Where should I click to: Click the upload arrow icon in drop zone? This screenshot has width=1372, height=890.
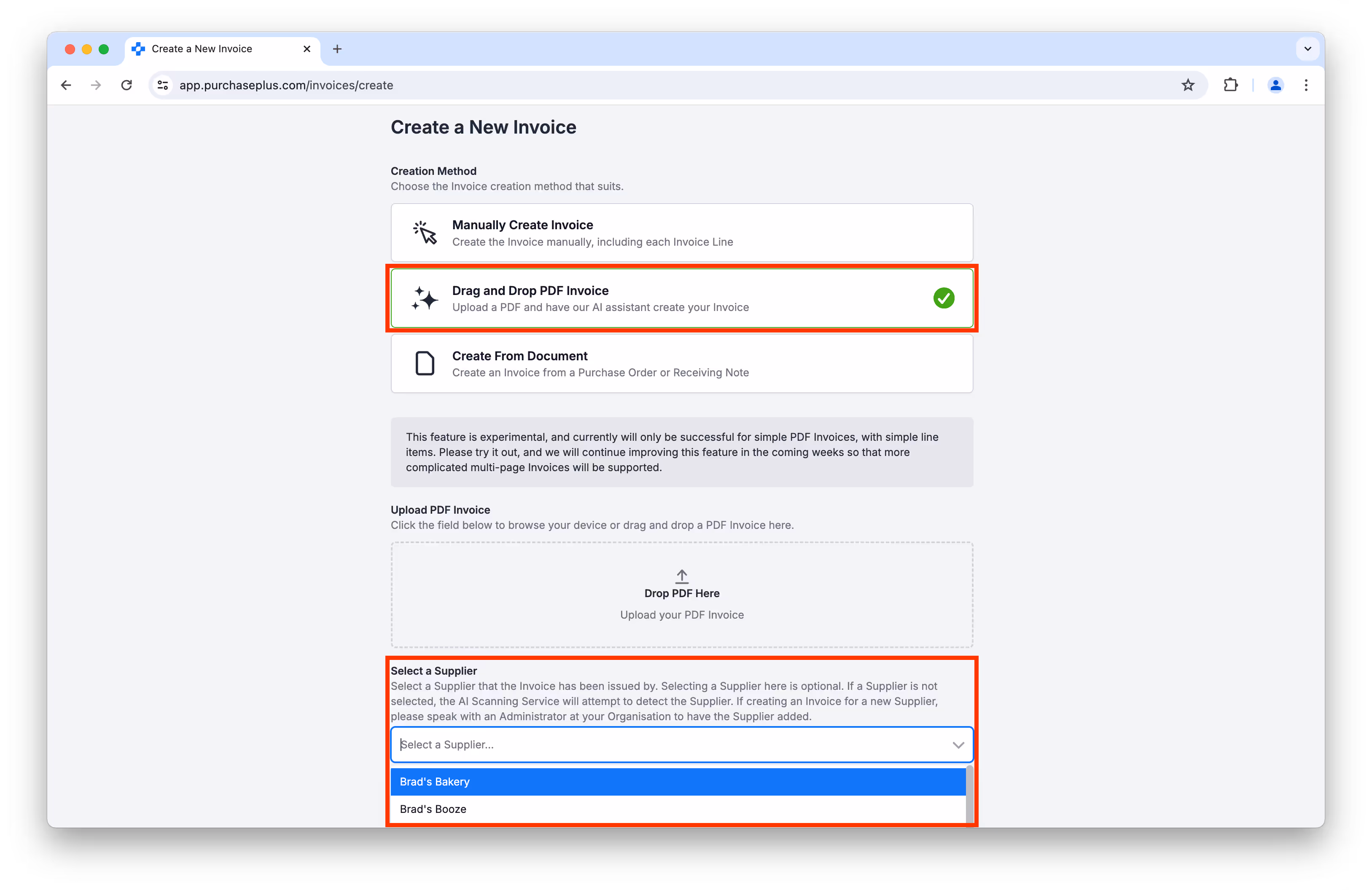tap(681, 576)
